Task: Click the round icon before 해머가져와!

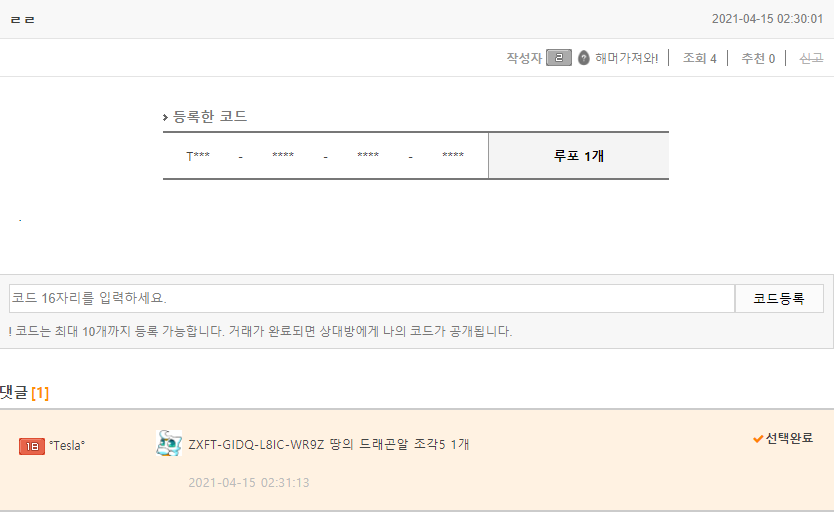Action: tap(584, 58)
